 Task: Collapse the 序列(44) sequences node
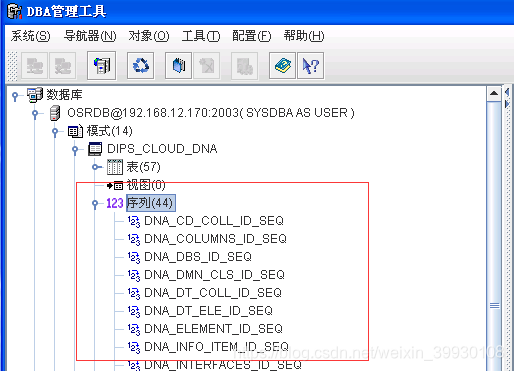(x=95, y=204)
